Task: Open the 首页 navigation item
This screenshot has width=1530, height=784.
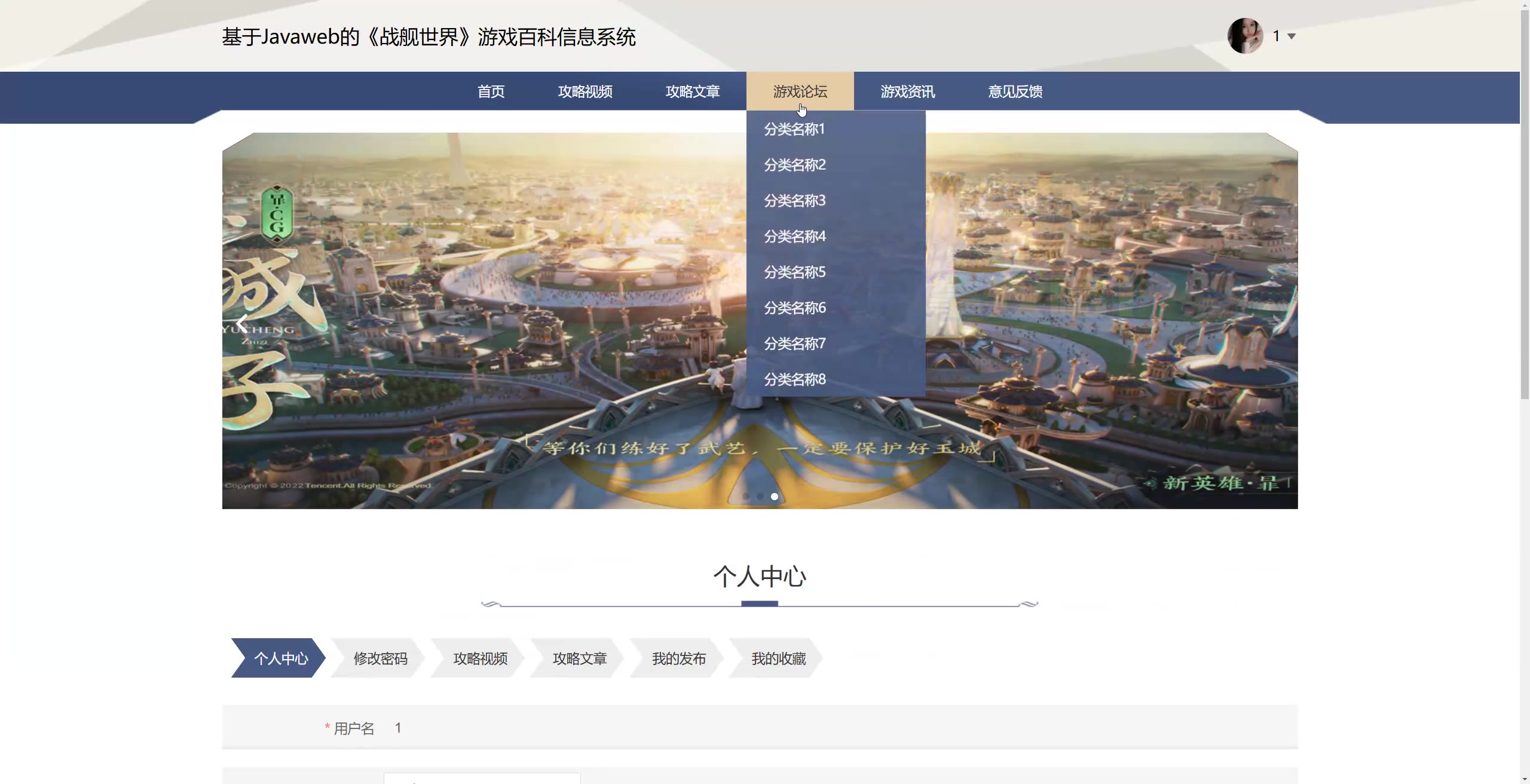Action: (491, 91)
